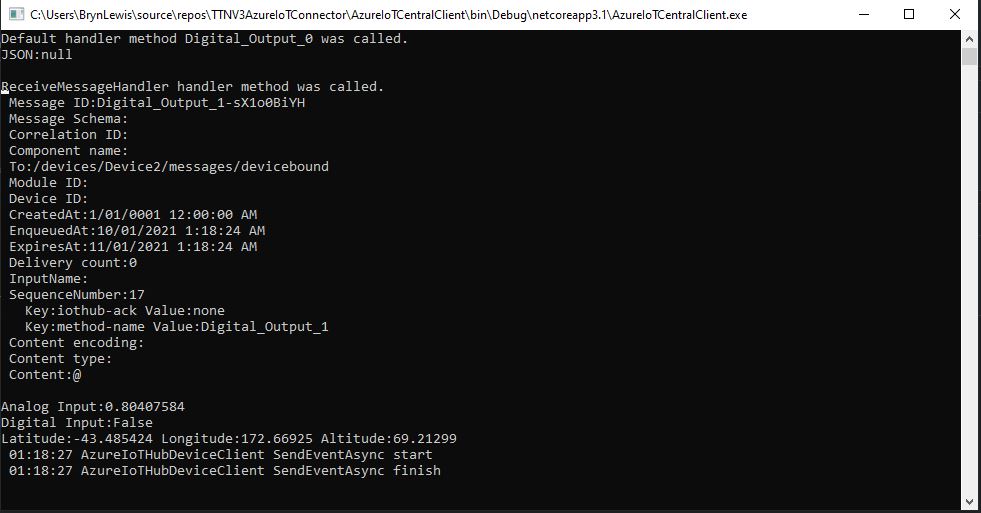Click the SequenceNumber:17 line
This screenshot has height=513, width=981.
coord(77,295)
